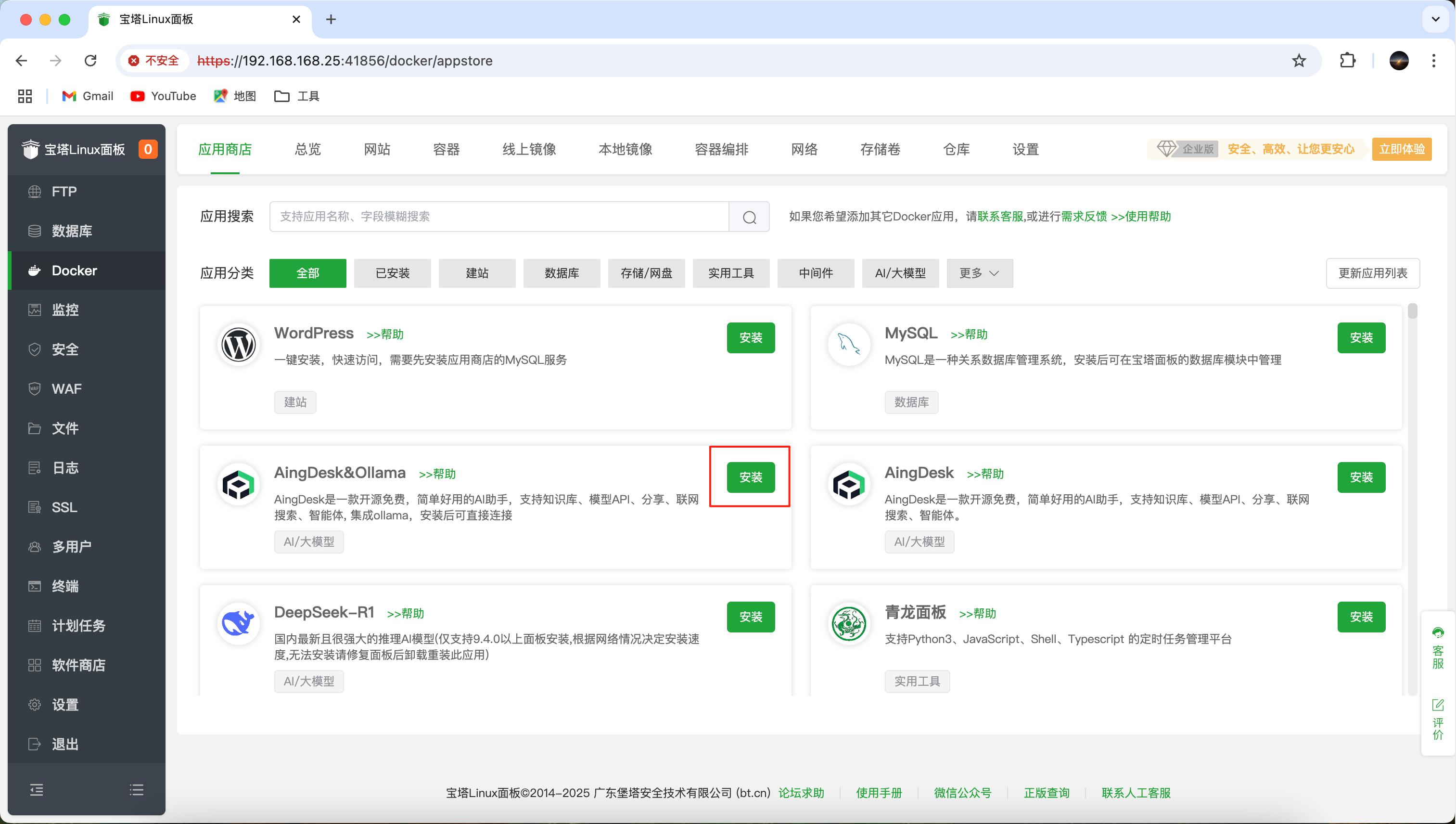This screenshot has width=1456, height=824.
Task: Collapse the sidebar with the bottom-left icon
Action: pyautogui.click(x=36, y=789)
